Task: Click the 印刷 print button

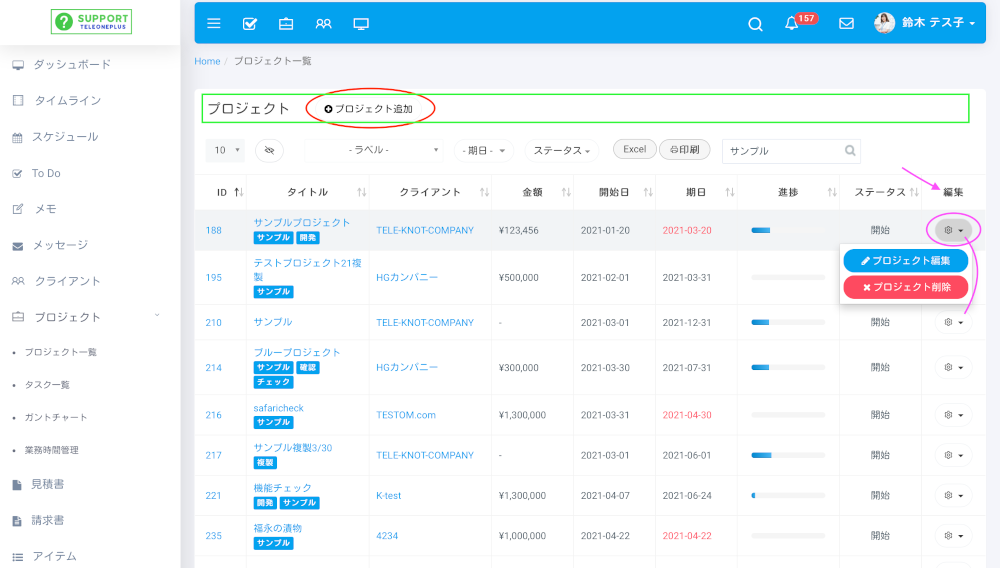Action: click(685, 149)
